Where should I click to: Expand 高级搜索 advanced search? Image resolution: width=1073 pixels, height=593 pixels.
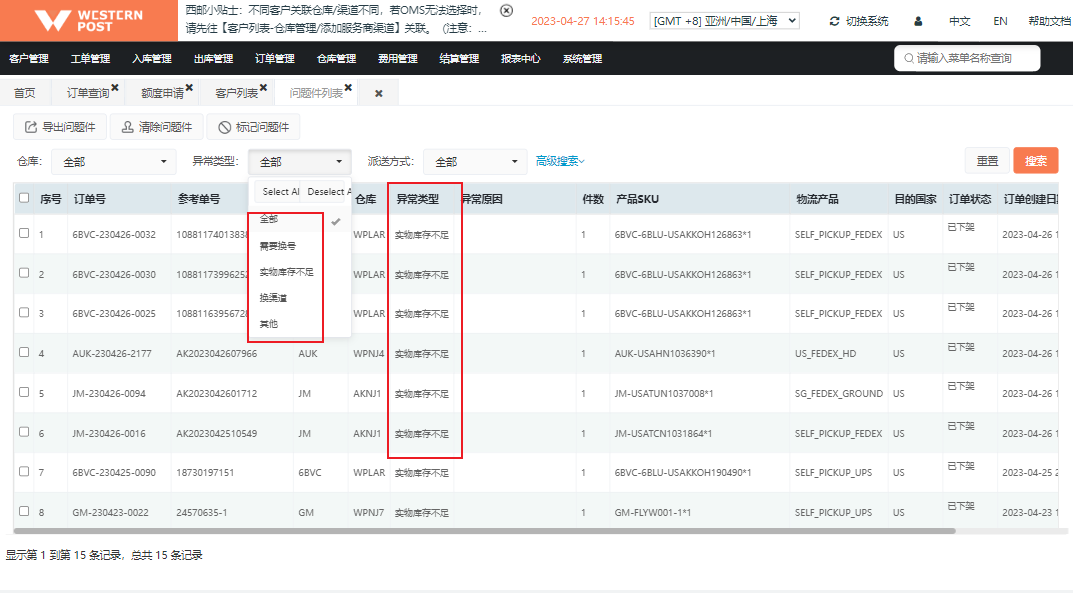[x=560, y=161]
